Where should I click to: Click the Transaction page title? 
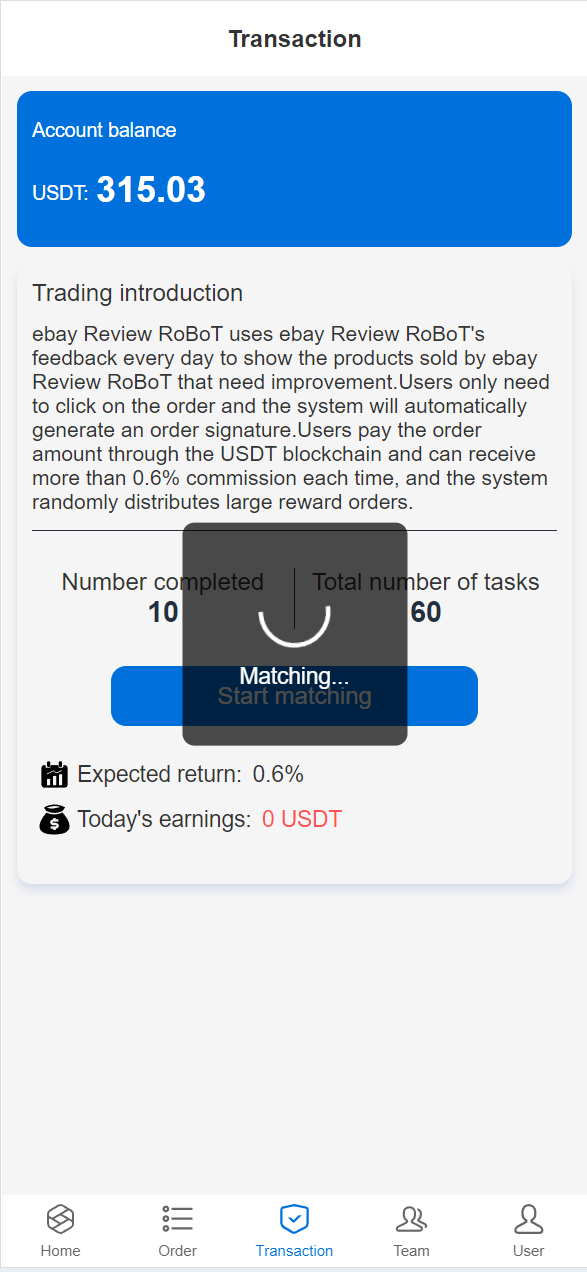294,39
